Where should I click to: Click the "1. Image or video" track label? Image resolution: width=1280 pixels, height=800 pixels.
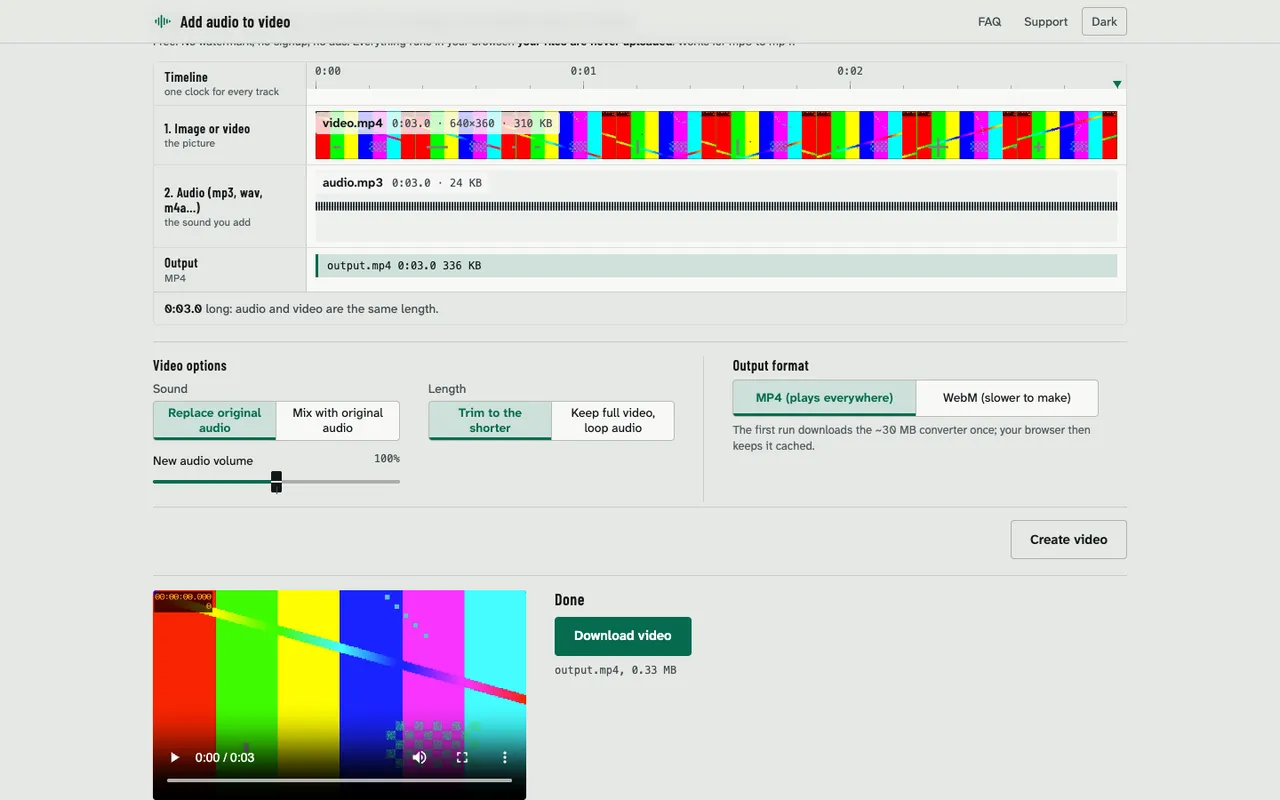click(x=207, y=129)
